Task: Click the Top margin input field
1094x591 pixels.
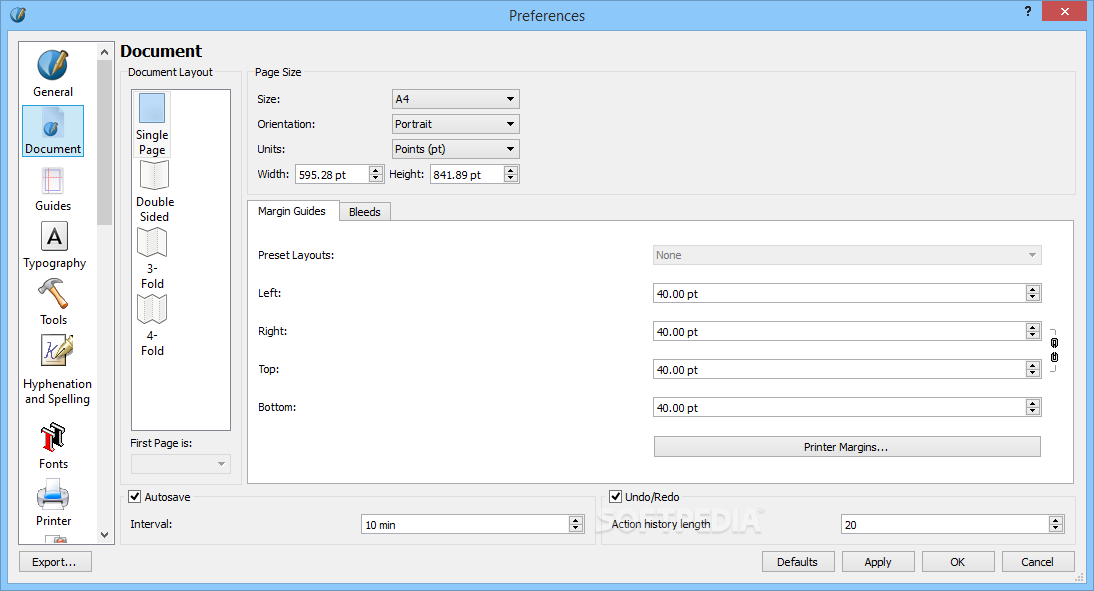Action: (x=839, y=370)
